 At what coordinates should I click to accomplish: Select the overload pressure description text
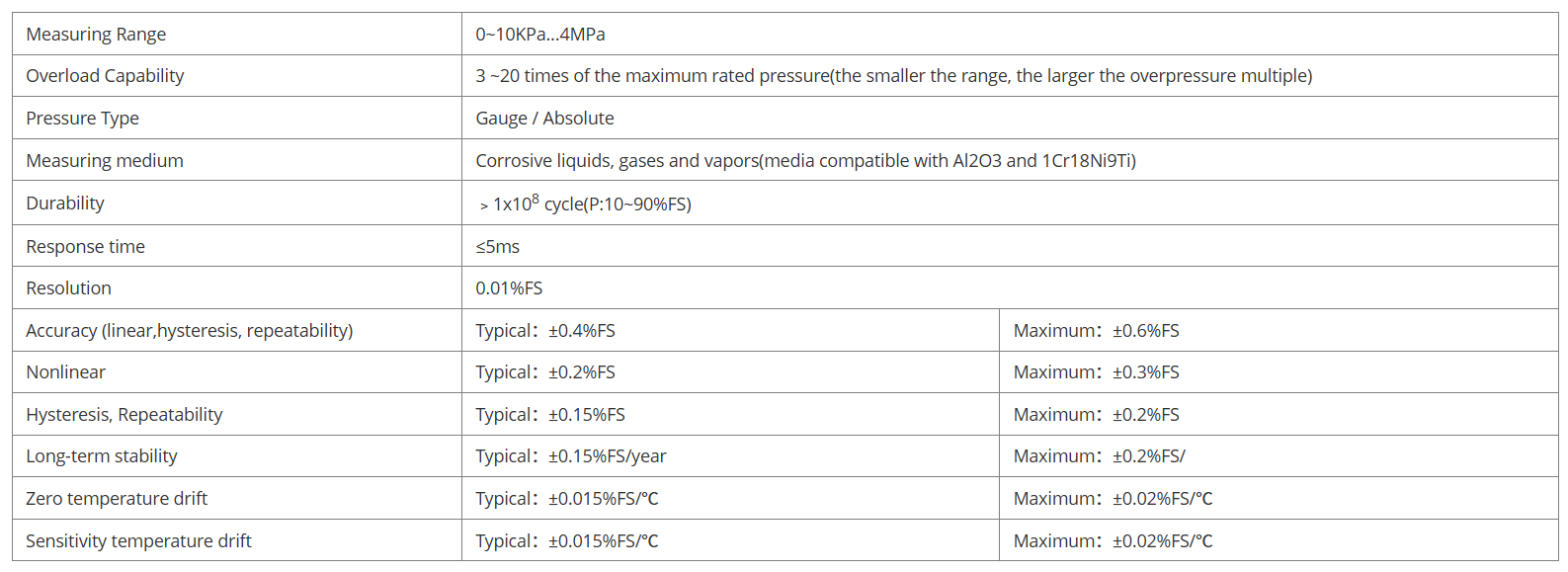(x=894, y=76)
